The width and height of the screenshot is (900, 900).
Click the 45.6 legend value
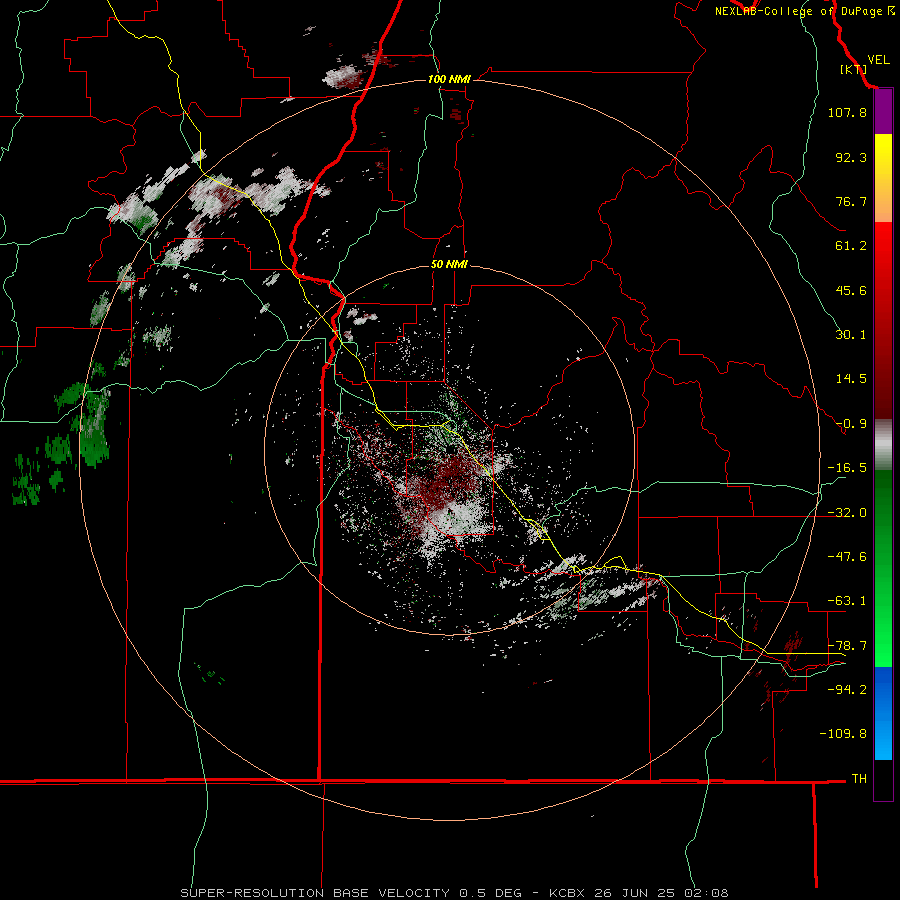click(851, 290)
